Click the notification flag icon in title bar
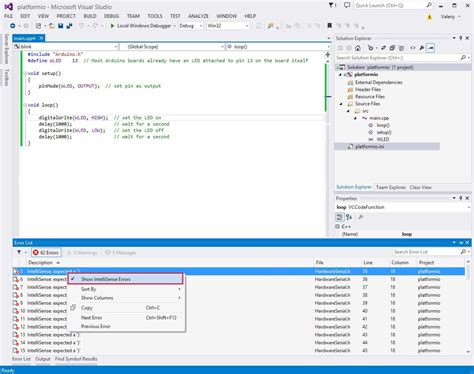 tap(332, 5)
